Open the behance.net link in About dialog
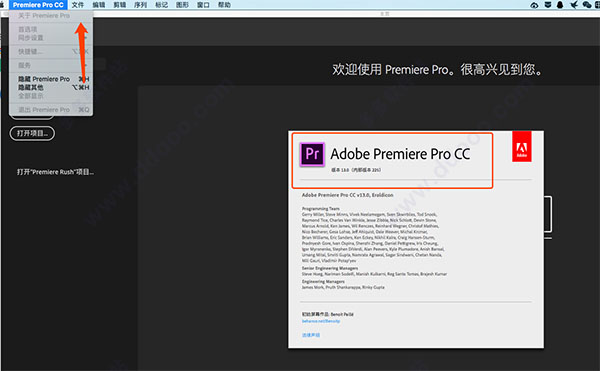Image resolution: width=600 pixels, height=371 pixels. click(x=321, y=321)
